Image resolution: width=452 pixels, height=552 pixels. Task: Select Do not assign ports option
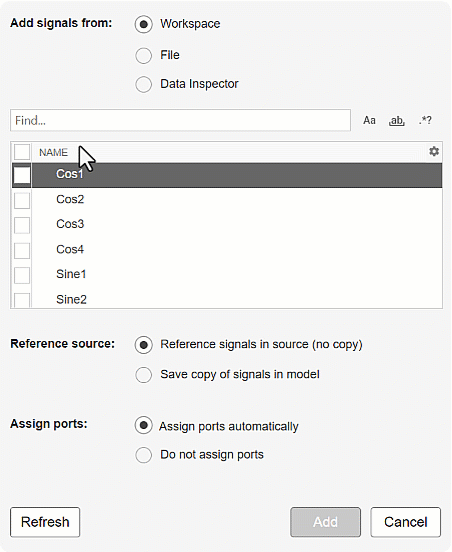pos(144,455)
